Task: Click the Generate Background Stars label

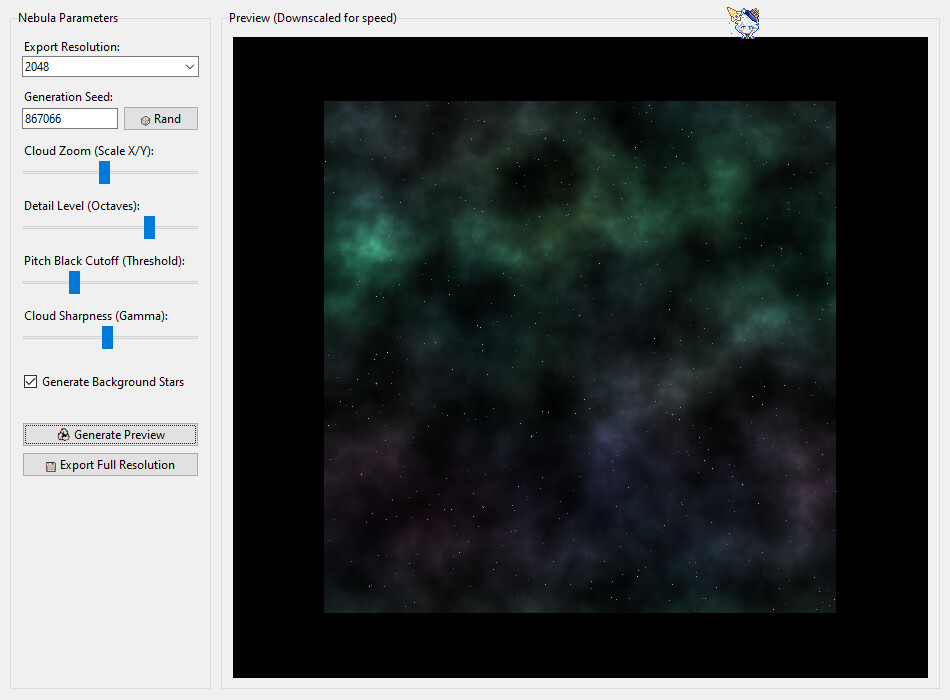Action: pos(113,382)
